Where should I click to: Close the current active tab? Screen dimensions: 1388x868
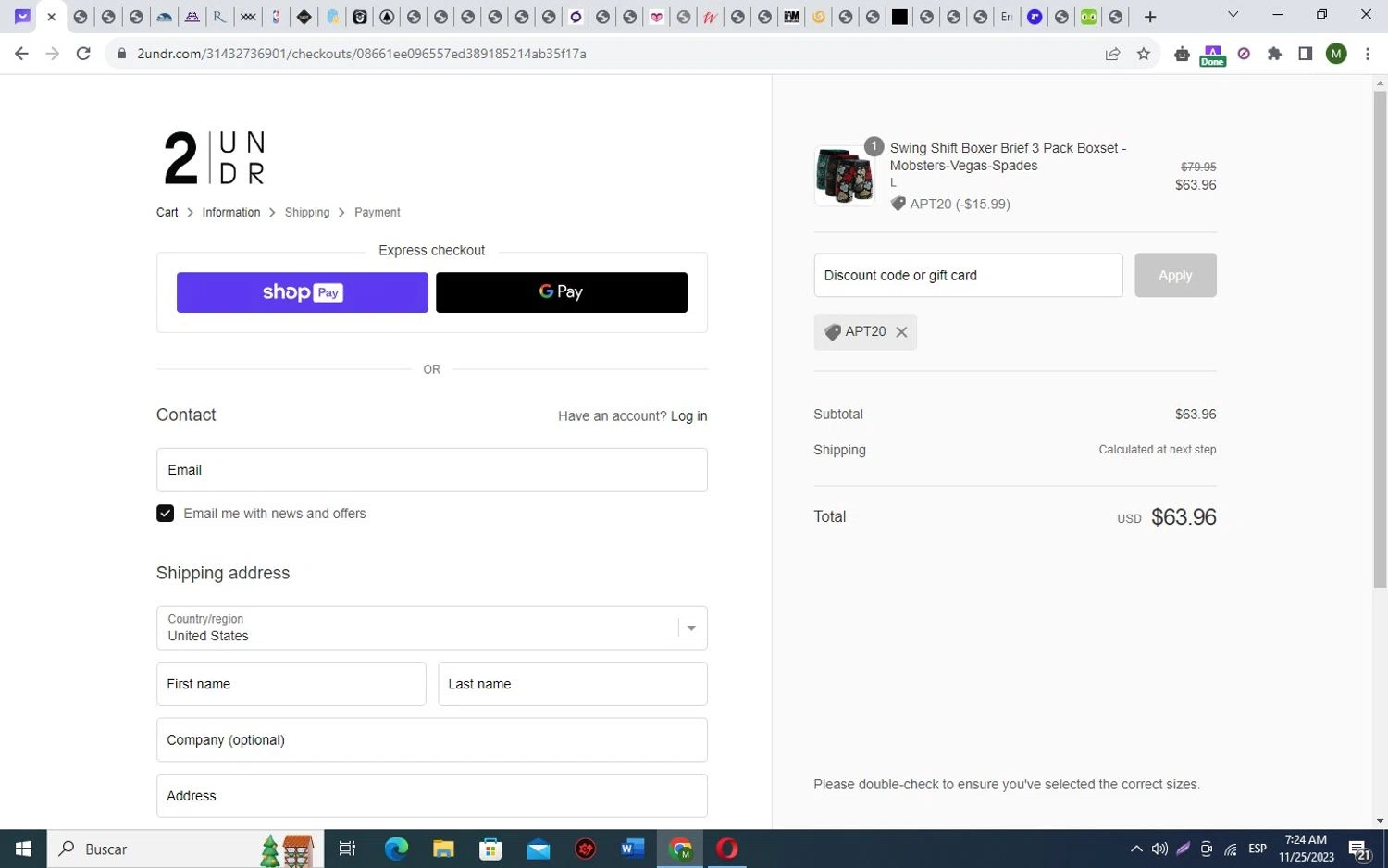(x=52, y=17)
